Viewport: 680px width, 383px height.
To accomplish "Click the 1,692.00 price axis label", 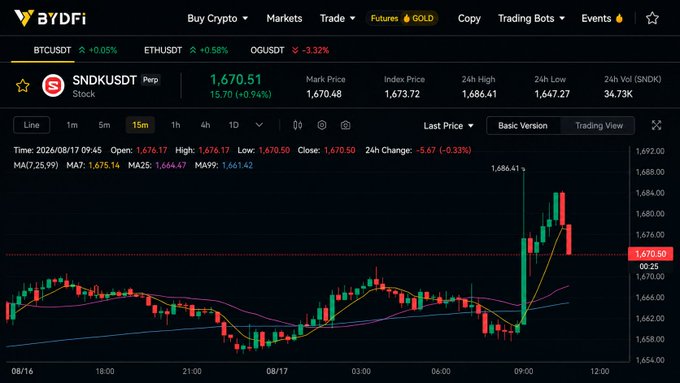I will 650,151.
